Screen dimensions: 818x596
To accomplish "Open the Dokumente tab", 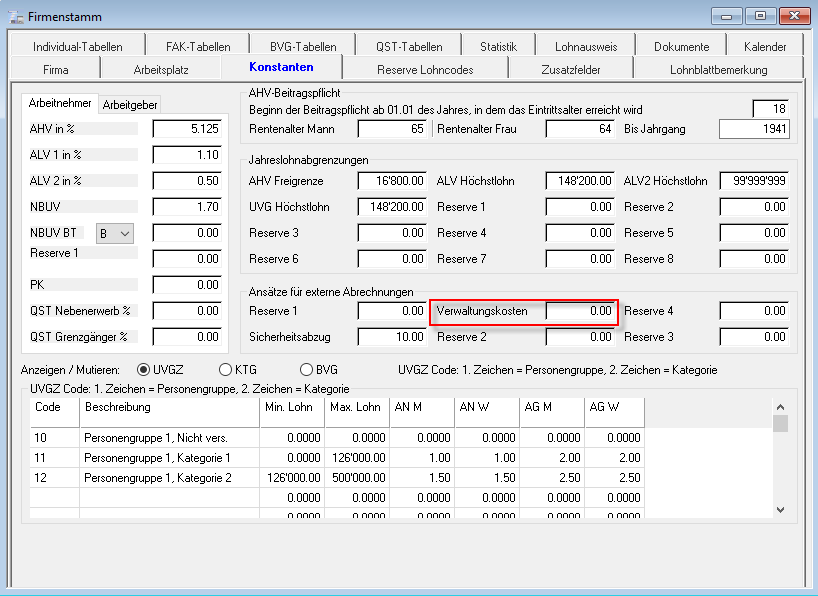I will (x=681, y=46).
